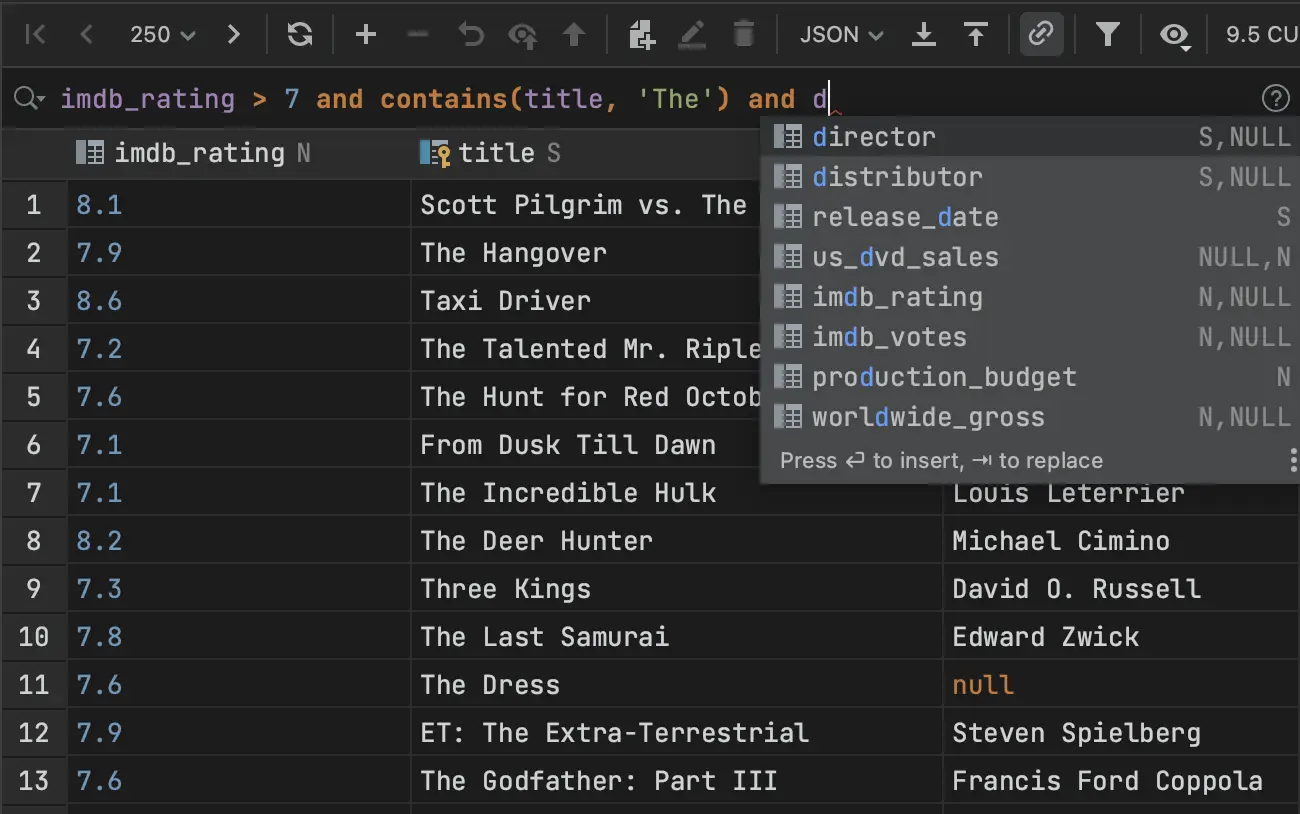
Task: Open JSON data extractor dropdown
Action: click(x=842, y=35)
